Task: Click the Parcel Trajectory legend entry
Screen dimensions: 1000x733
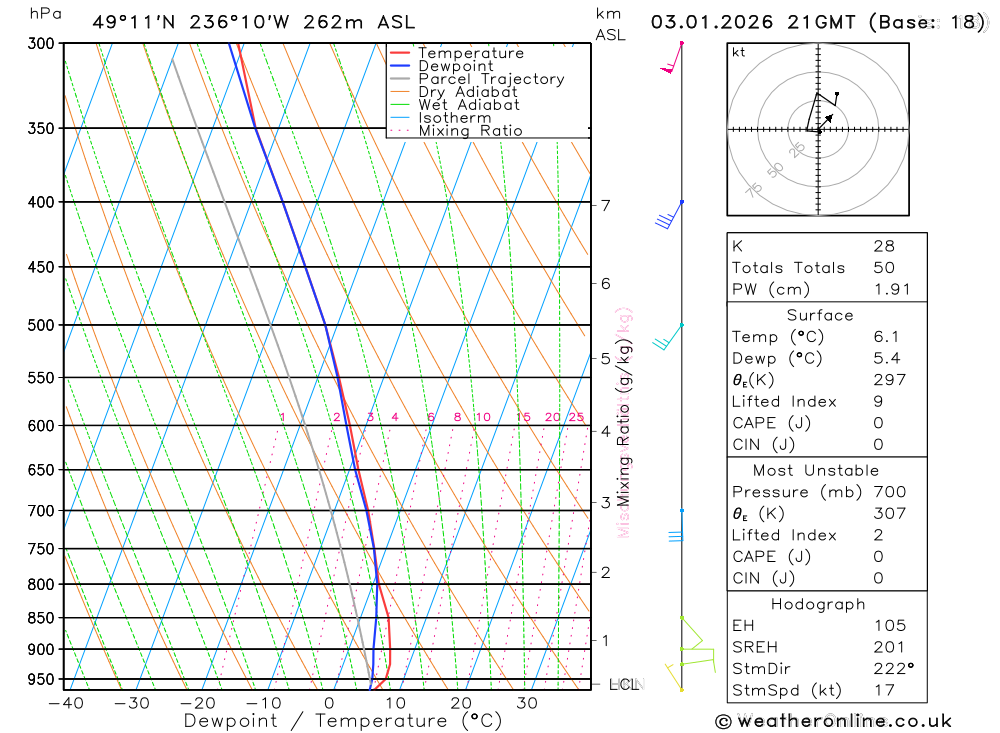Action: (x=477, y=79)
